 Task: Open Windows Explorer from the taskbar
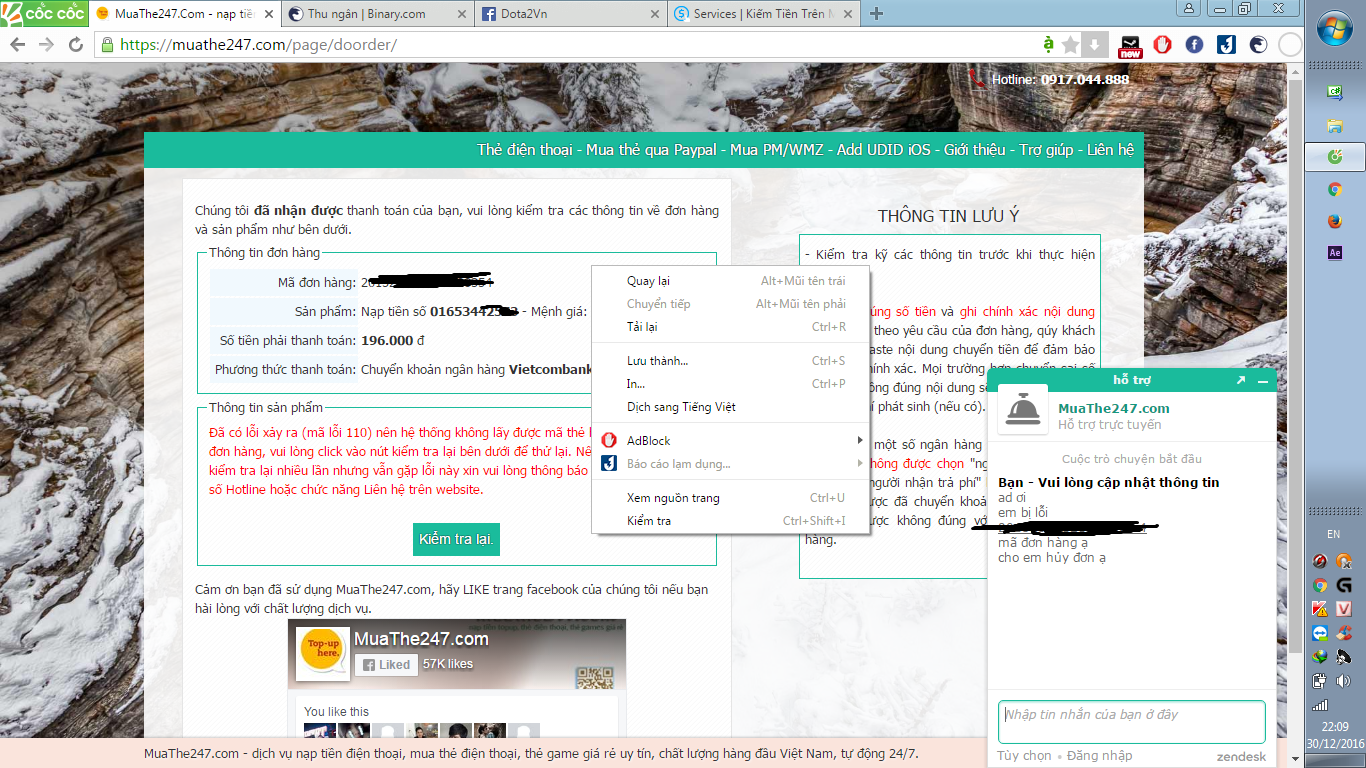pyautogui.click(x=1334, y=125)
